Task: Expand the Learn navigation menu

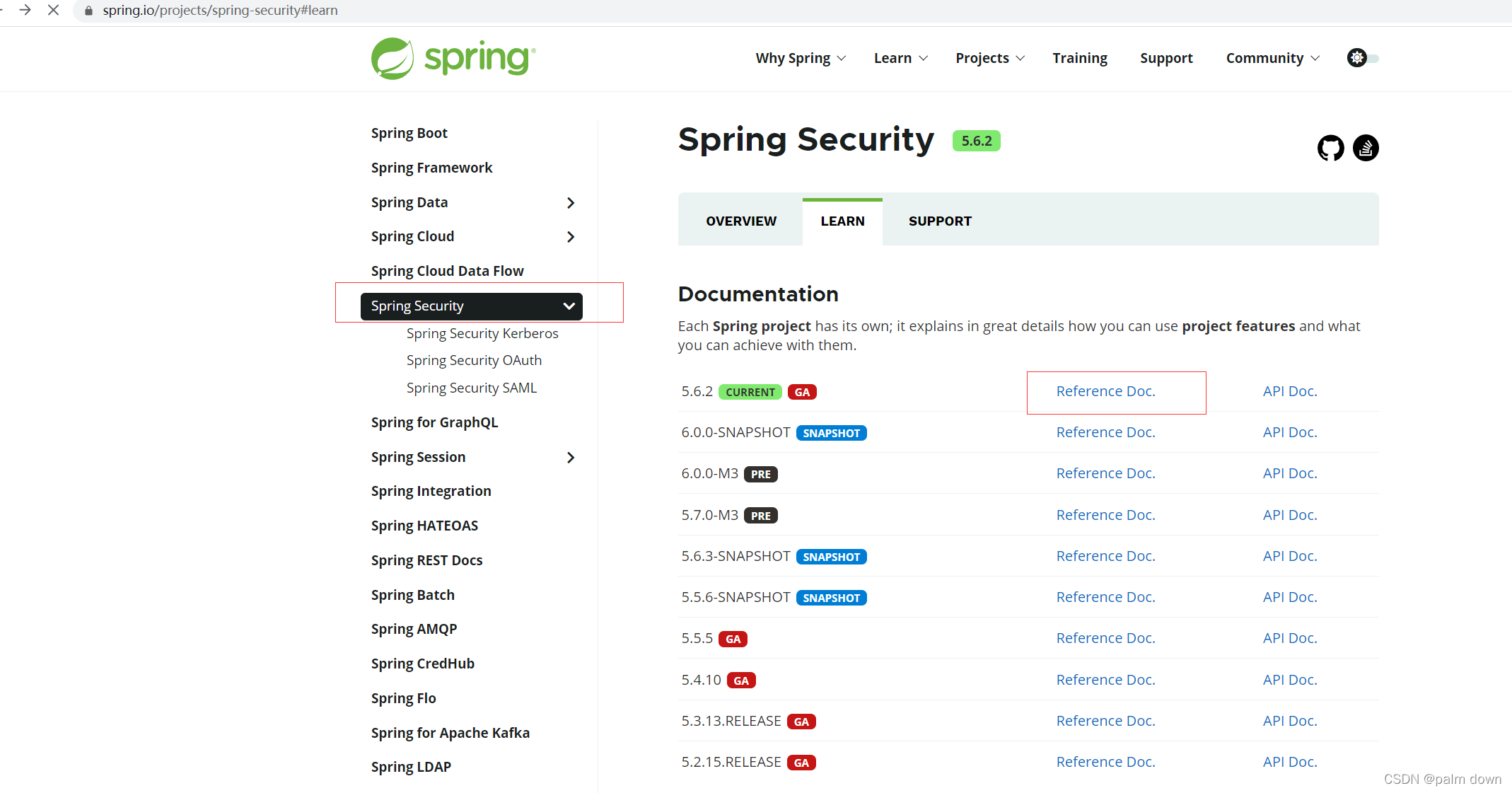Action: point(901,58)
